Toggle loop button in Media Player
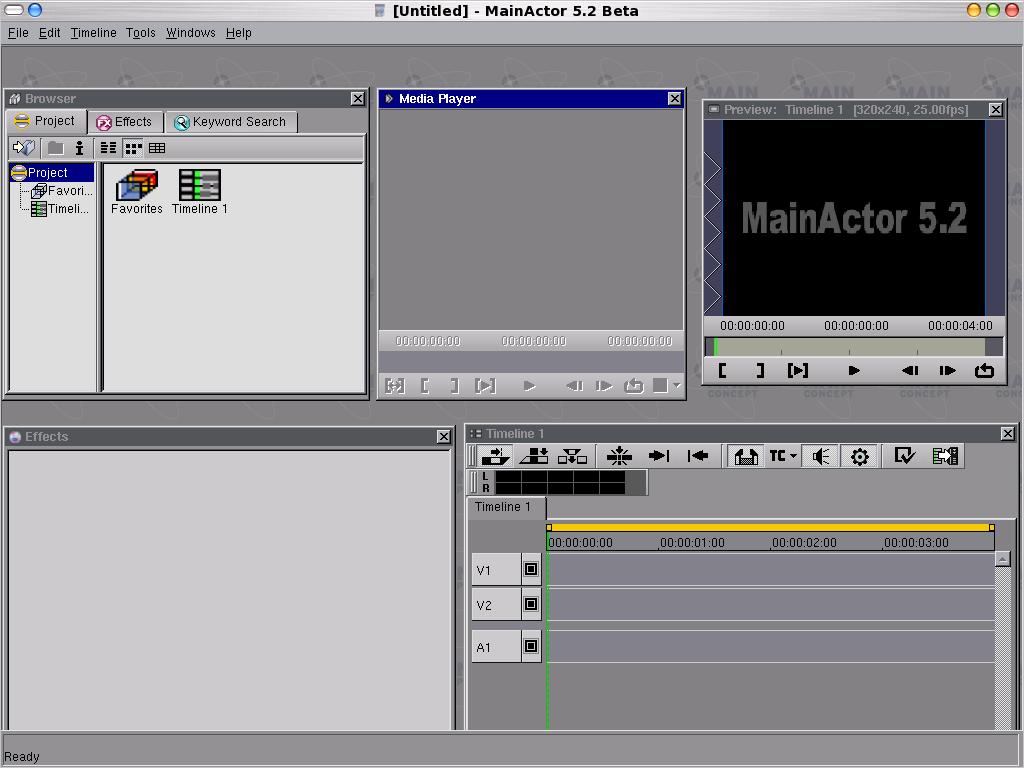 (x=634, y=386)
